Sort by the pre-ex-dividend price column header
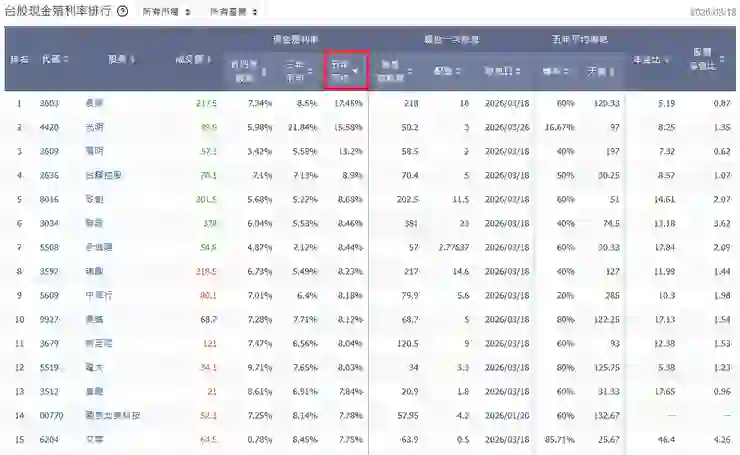Screen dimensions: 740x455 click(396, 71)
